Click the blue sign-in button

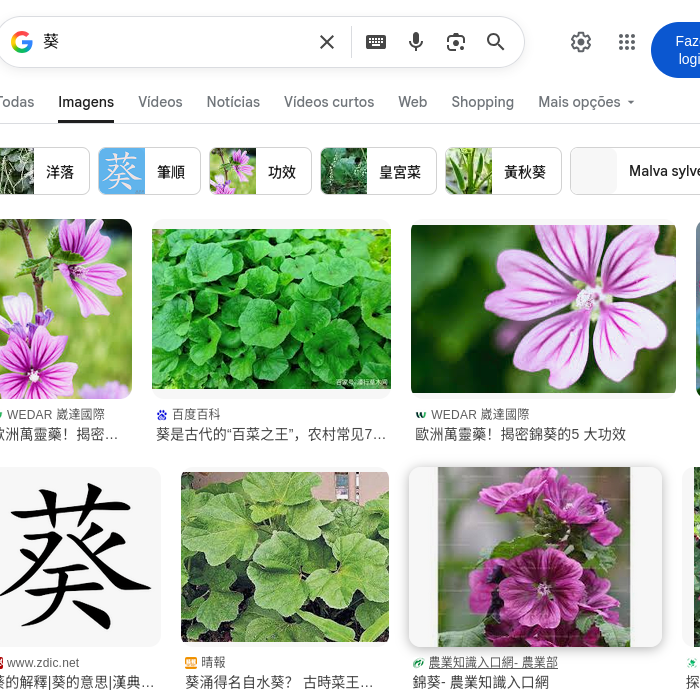tap(675, 50)
